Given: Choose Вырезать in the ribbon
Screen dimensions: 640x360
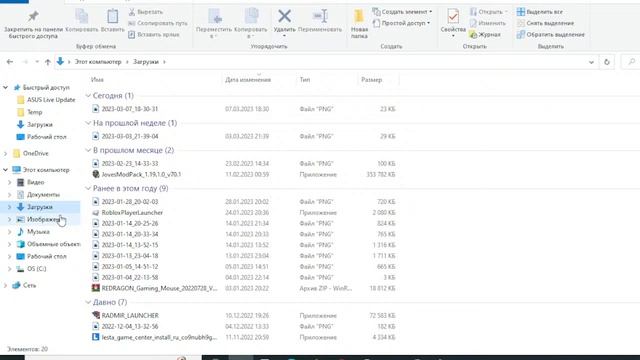Looking at the screenshot, I should [146, 12].
